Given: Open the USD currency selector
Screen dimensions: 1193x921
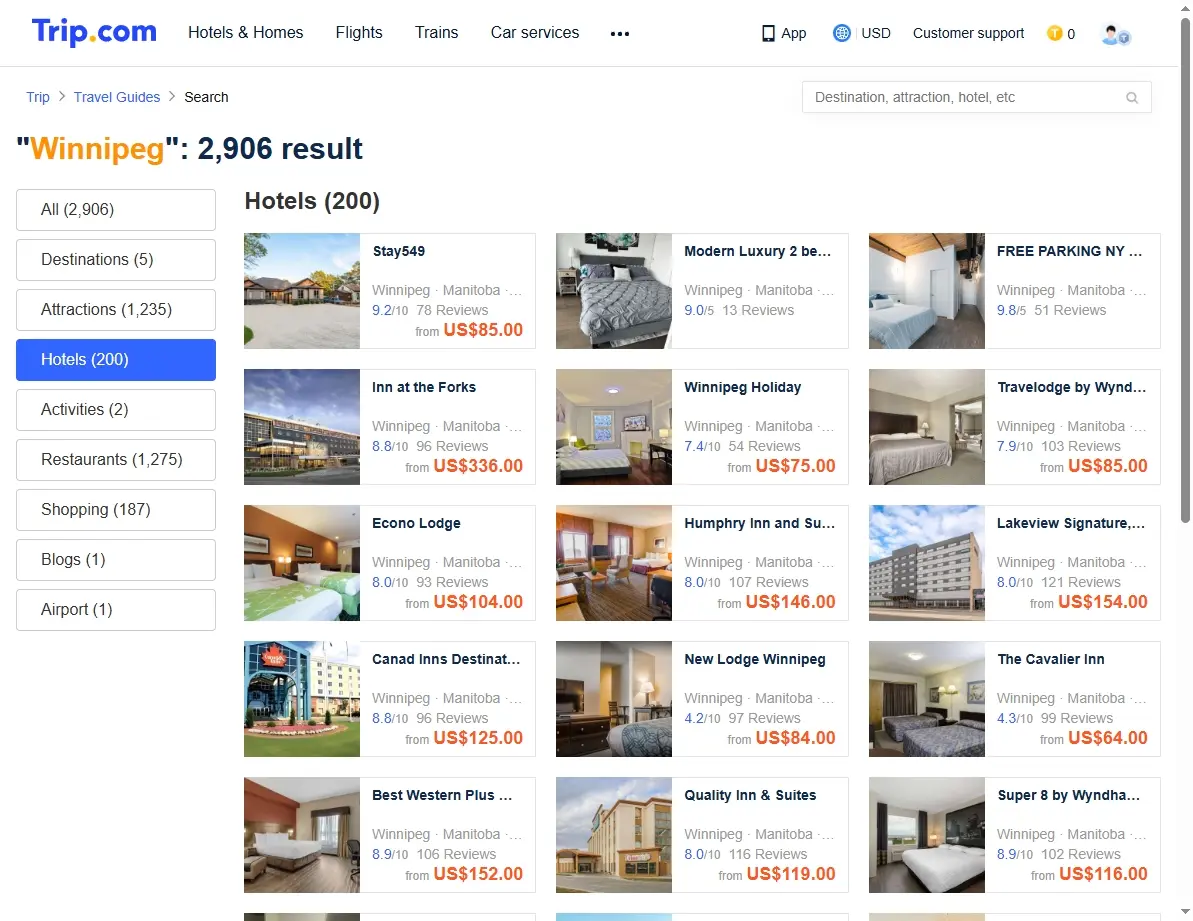Looking at the screenshot, I should (876, 33).
